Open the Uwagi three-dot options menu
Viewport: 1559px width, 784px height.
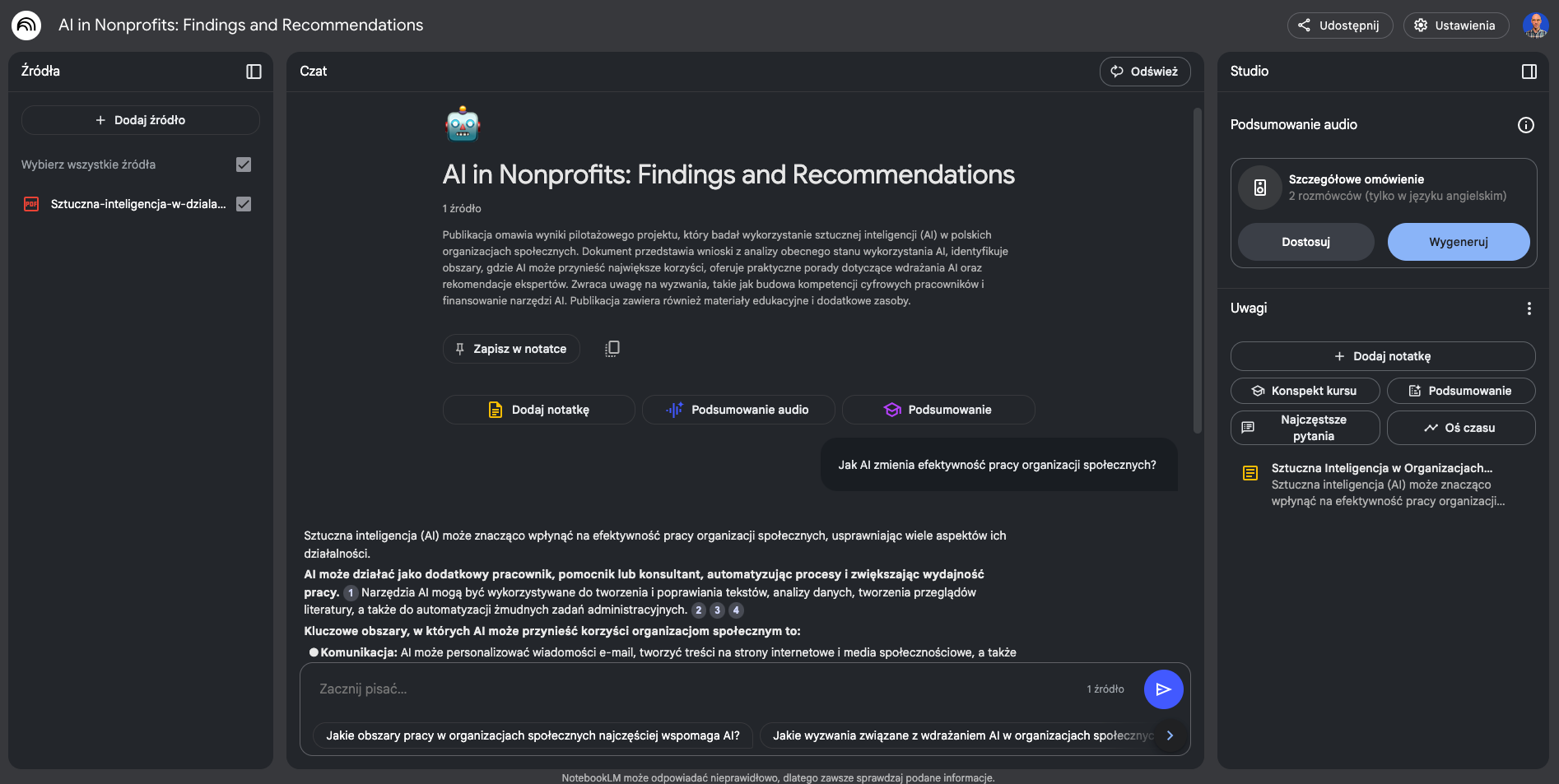[x=1529, y=308]
